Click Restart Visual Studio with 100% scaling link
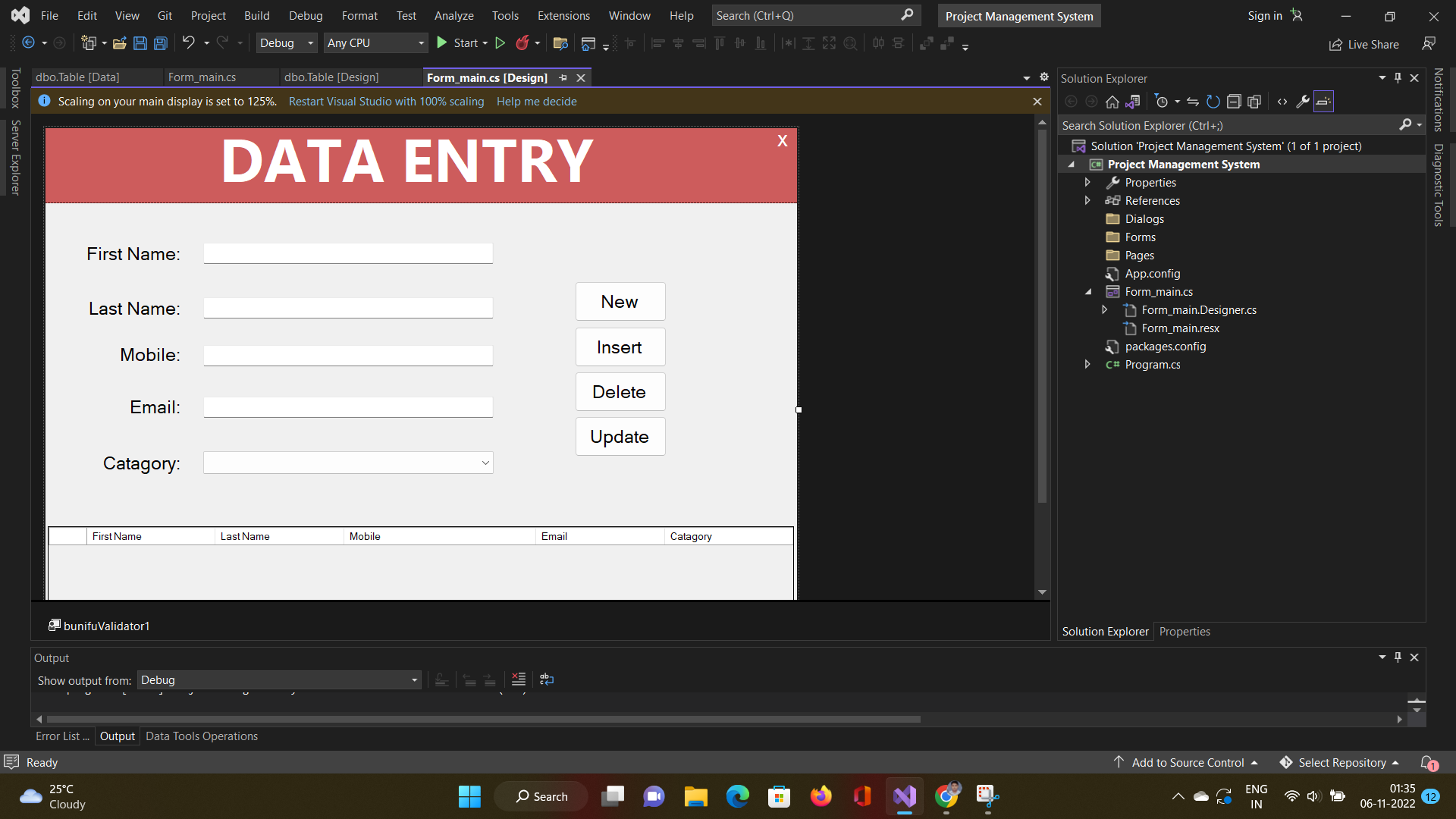 click(386, 102)
